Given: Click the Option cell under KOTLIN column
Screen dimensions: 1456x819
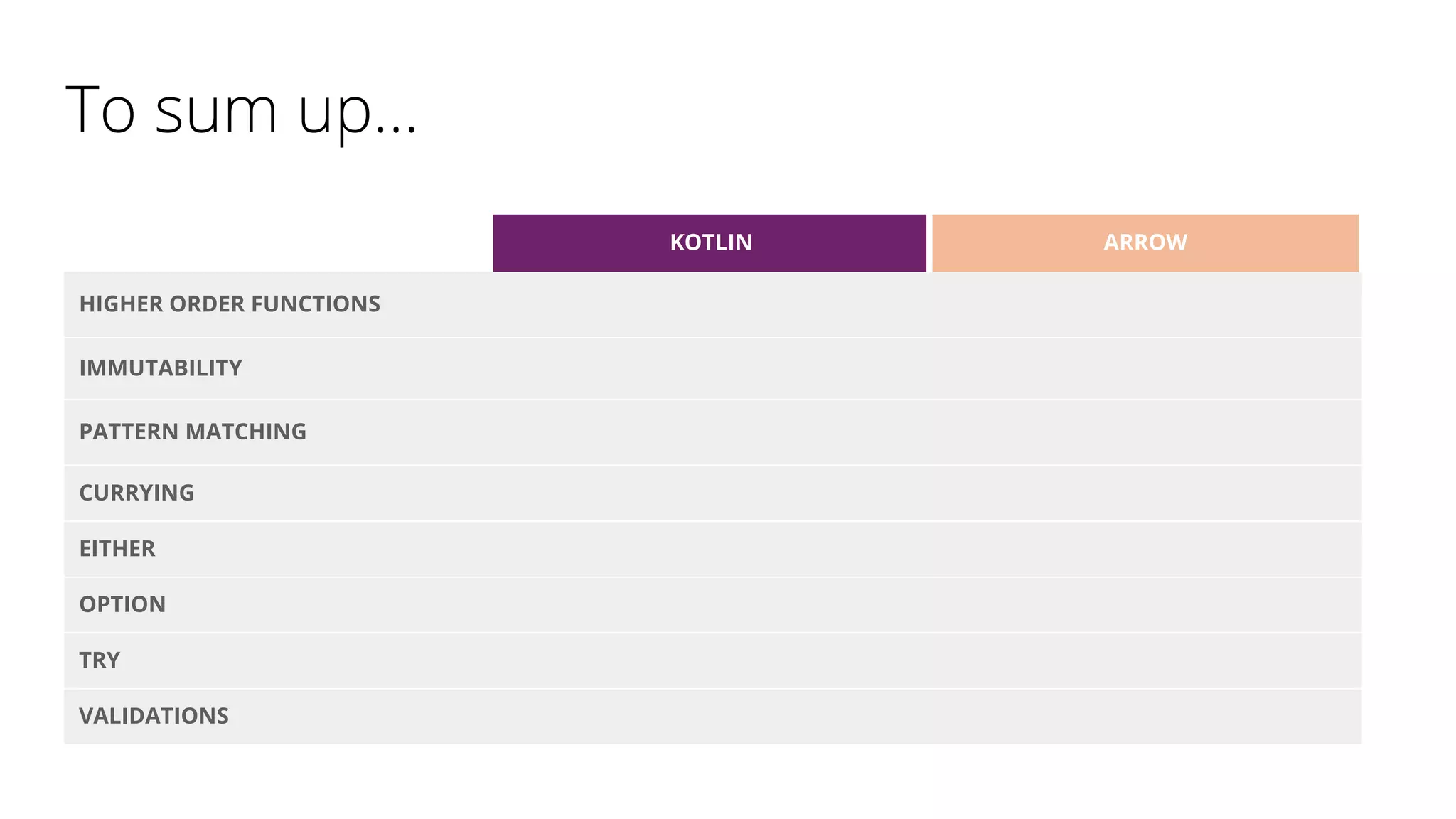Looking at the screenshot, I should pos(710,604).
